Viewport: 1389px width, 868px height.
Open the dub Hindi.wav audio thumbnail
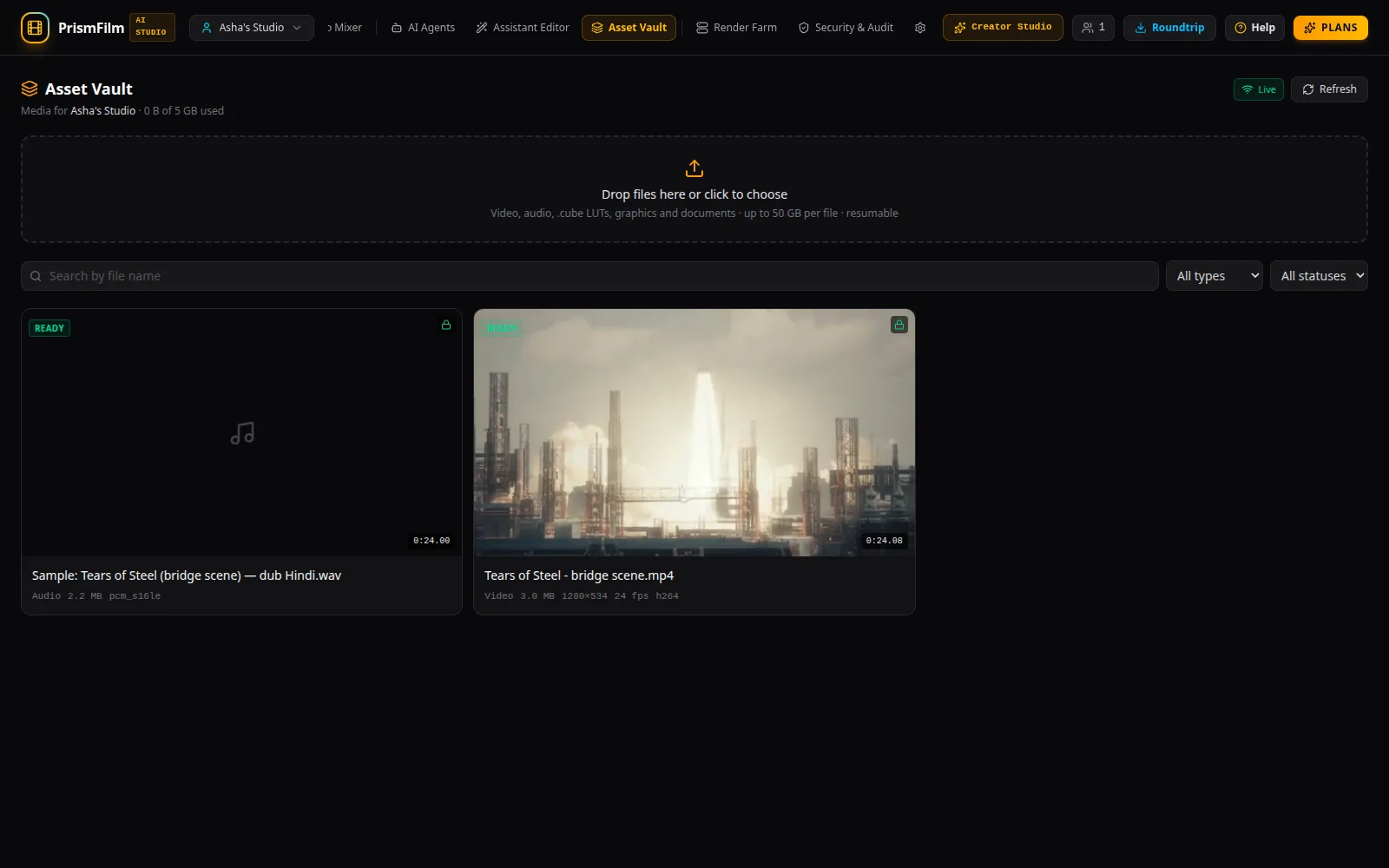coord(242,432)
